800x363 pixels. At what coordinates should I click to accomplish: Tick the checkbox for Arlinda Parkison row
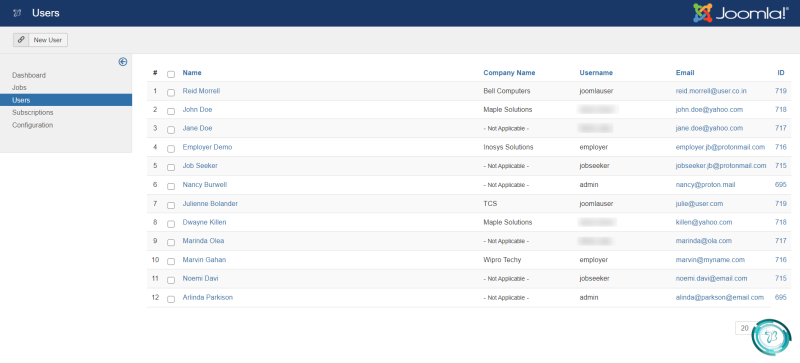click(x=171, y=299)
